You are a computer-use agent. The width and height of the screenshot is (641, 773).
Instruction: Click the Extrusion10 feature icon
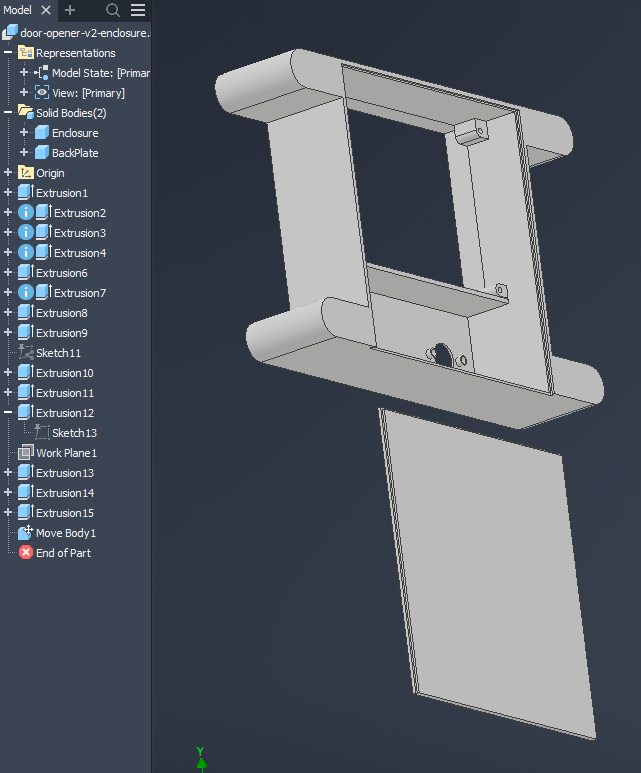(26, 372)
